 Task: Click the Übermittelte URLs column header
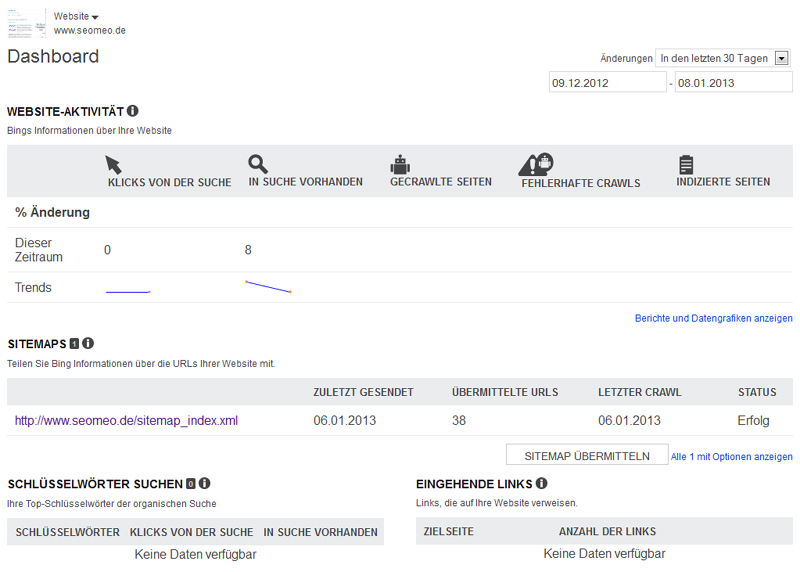pos(505,392)
